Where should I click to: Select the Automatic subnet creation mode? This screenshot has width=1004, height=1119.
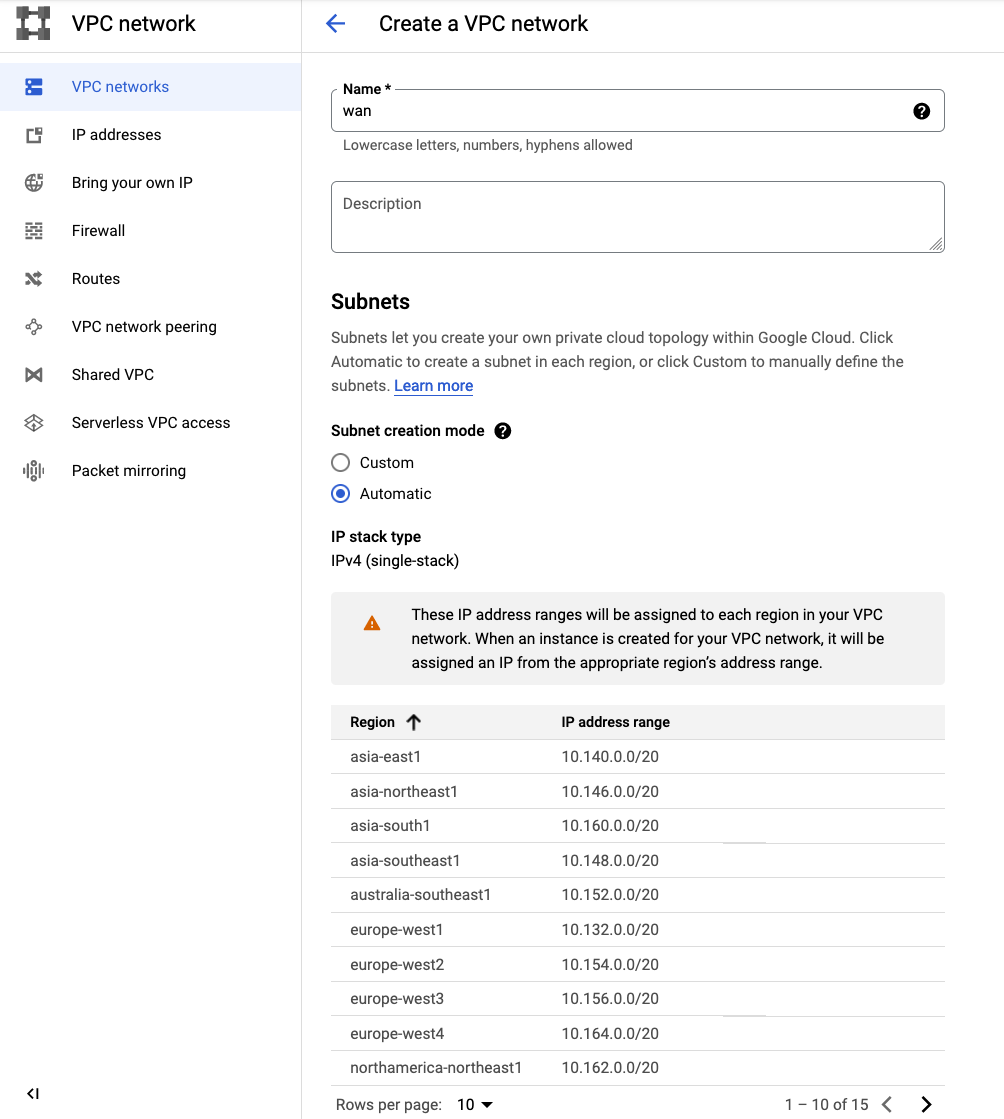point(341,494)
